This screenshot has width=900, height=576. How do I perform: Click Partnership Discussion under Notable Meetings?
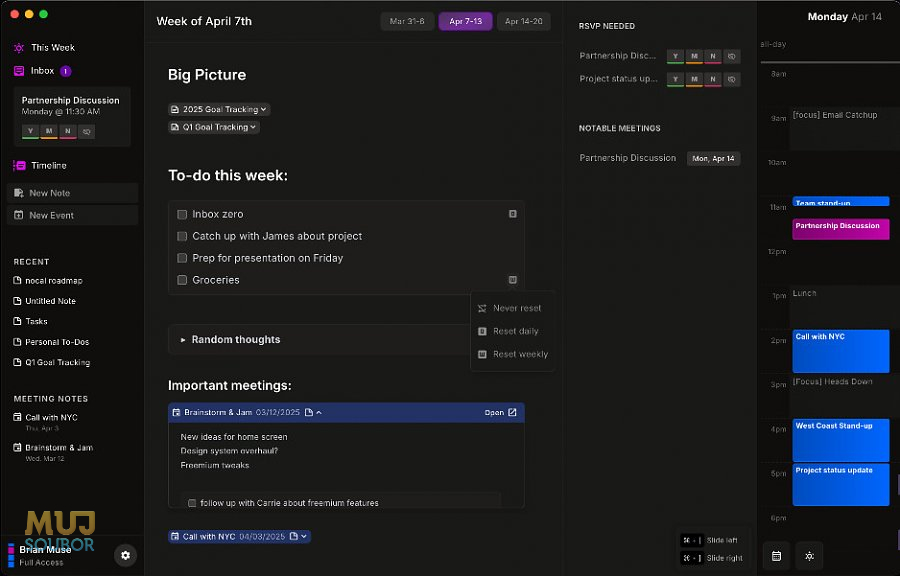pyautogui.click(x=627, y=158)
